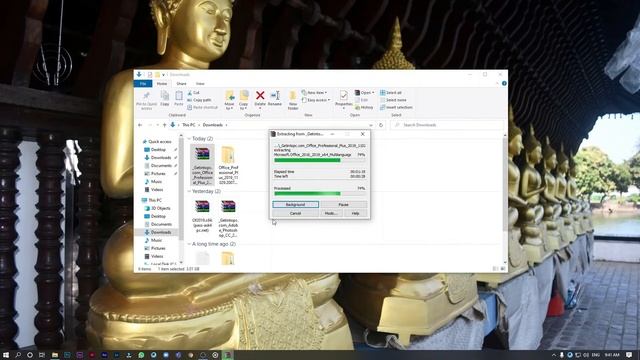Select Downloads under This PC

[x=161, y=232]
